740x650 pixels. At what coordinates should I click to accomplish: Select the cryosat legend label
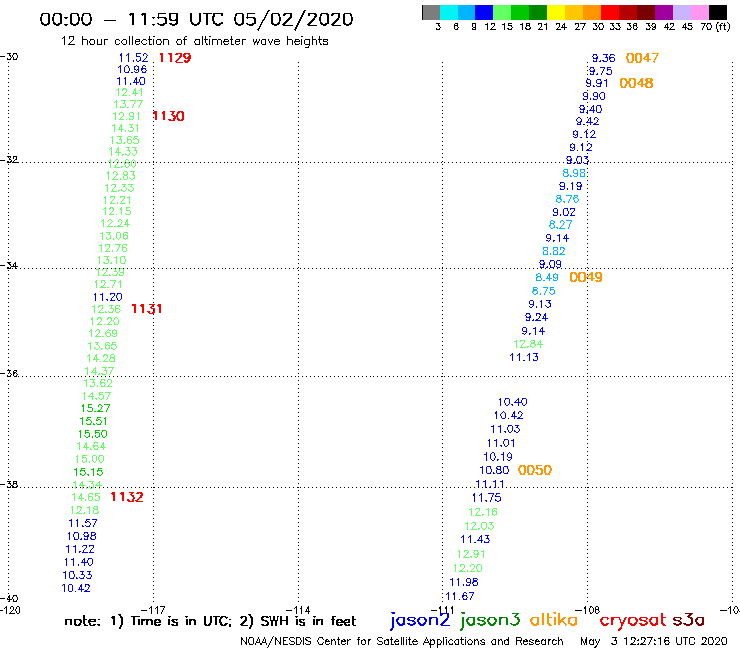coord(632,620)
